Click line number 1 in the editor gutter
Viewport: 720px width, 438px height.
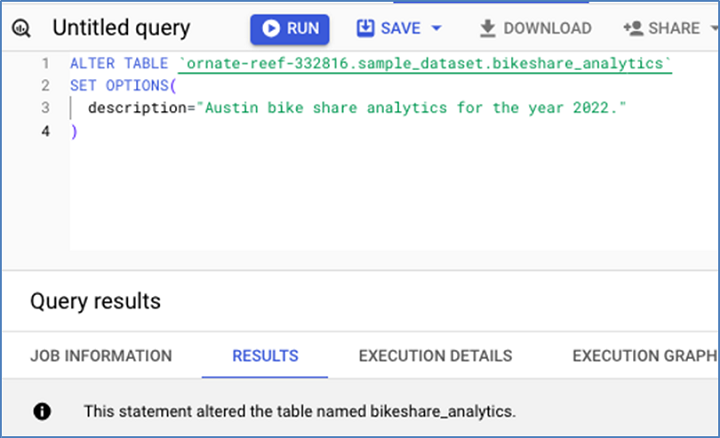pyautogui.click(x=44, y=64)
